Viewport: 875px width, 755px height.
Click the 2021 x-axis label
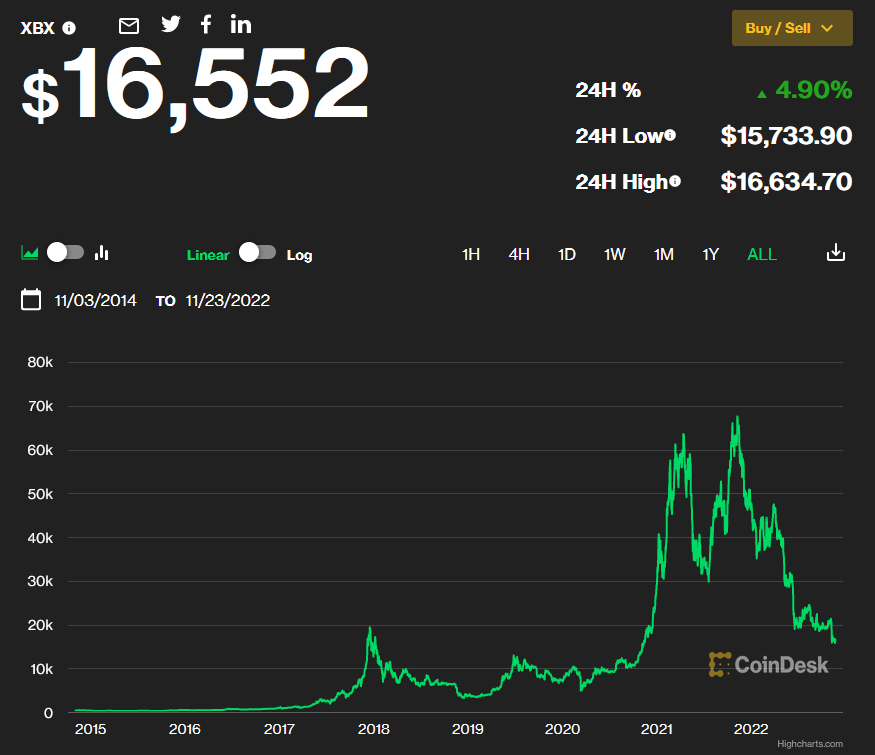click(x=656, y=729)
